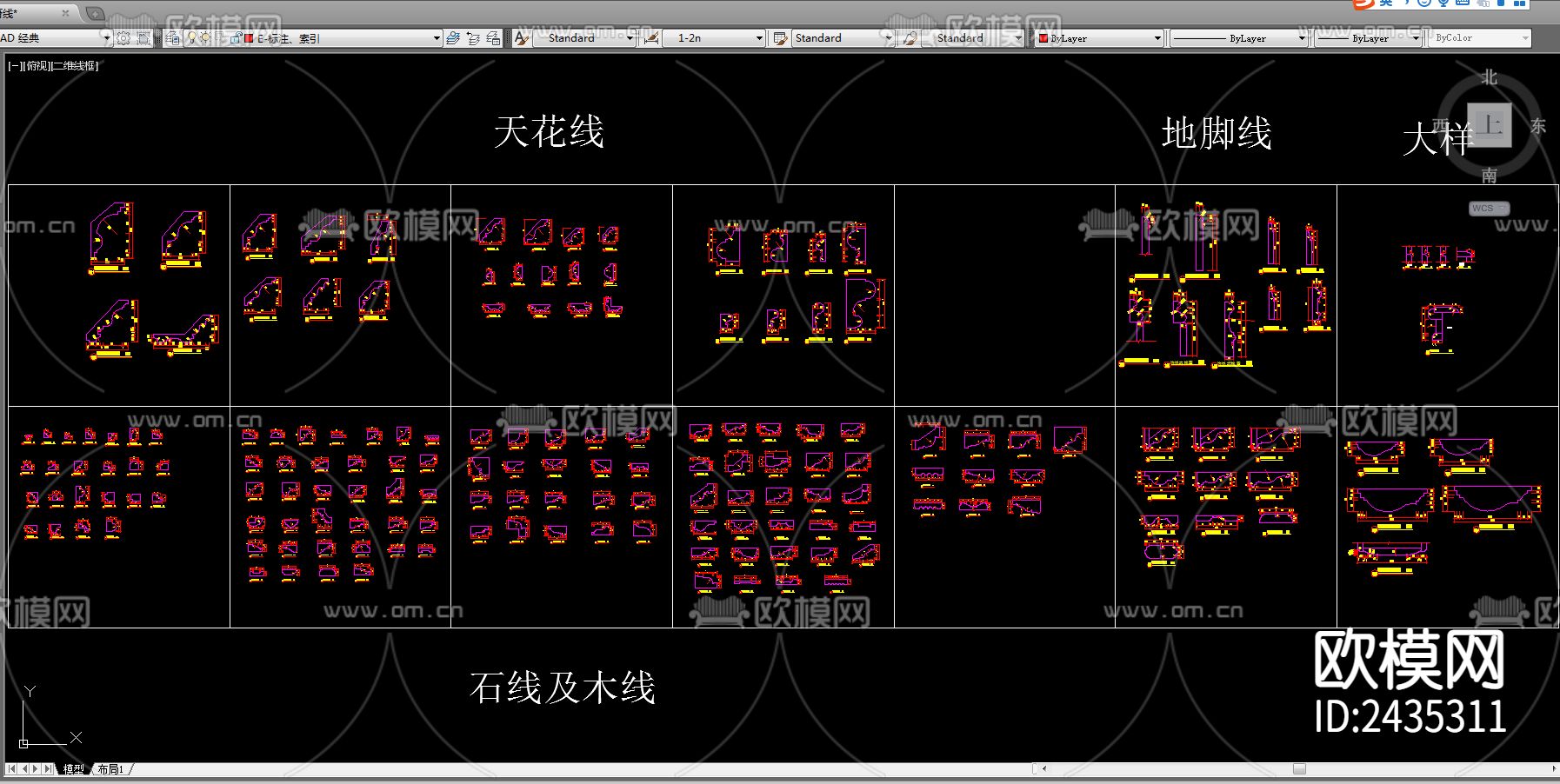
Task: Open the WCS coordinate system menu
Action: pos(1489,209)
